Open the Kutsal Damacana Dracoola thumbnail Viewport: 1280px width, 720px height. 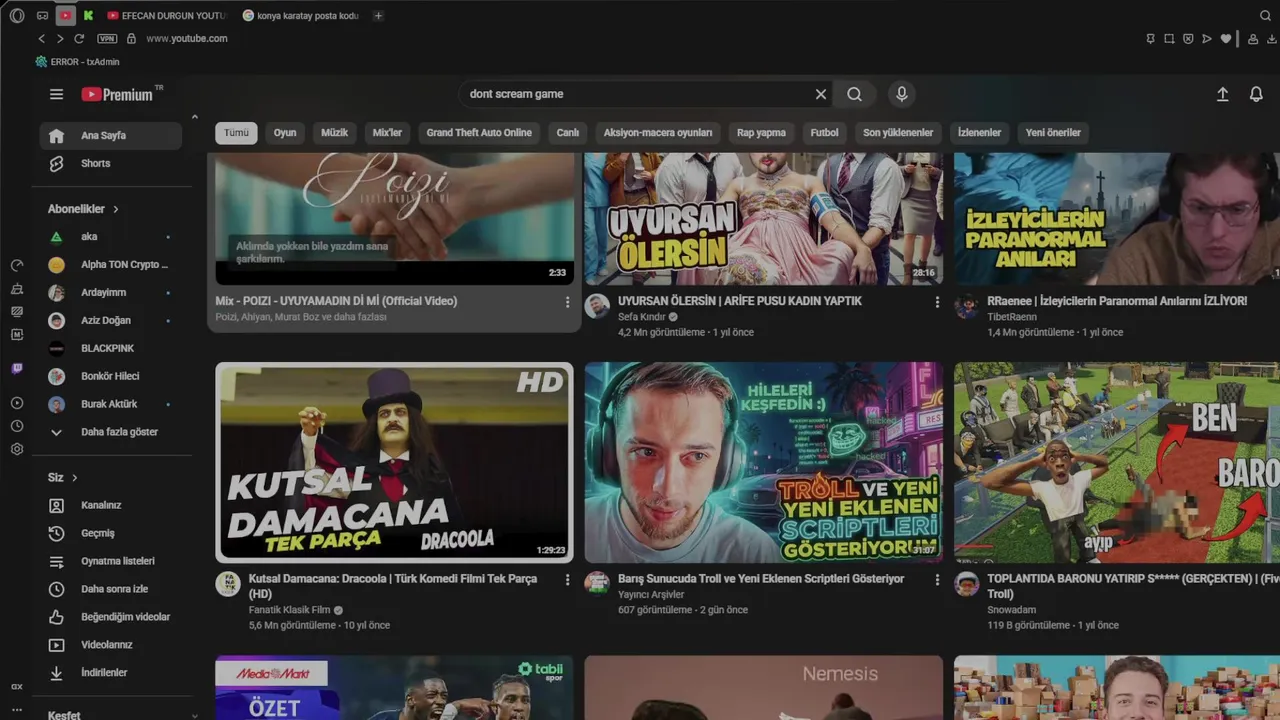click(395, 462)
